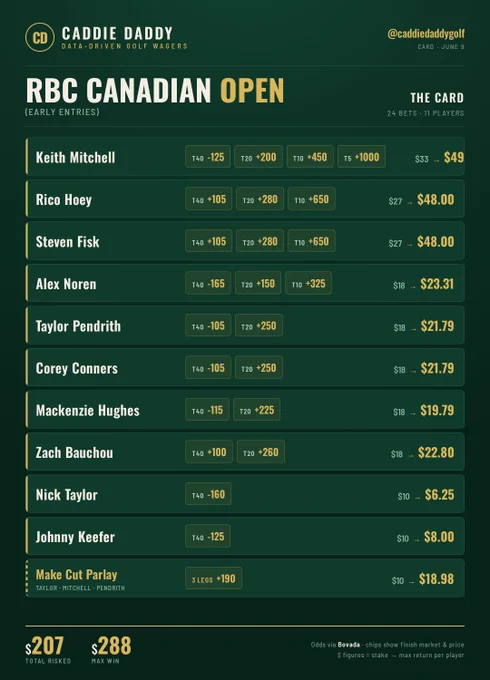Click Rico Hoey T10 +650 chip
This screenshot has height=680, width=490.
tap(311, 199)
